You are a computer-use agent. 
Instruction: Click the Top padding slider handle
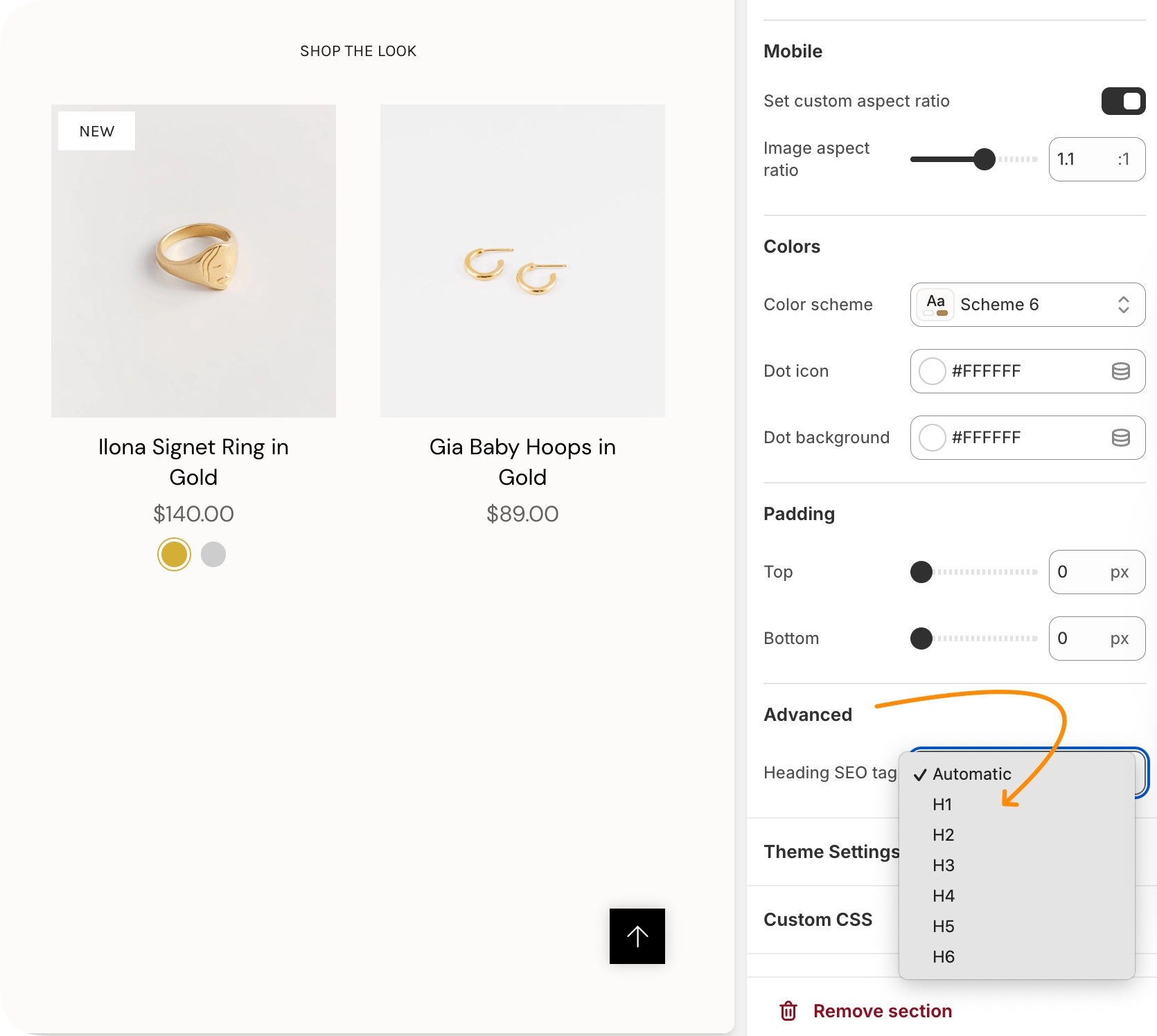[x=921, y=572]
